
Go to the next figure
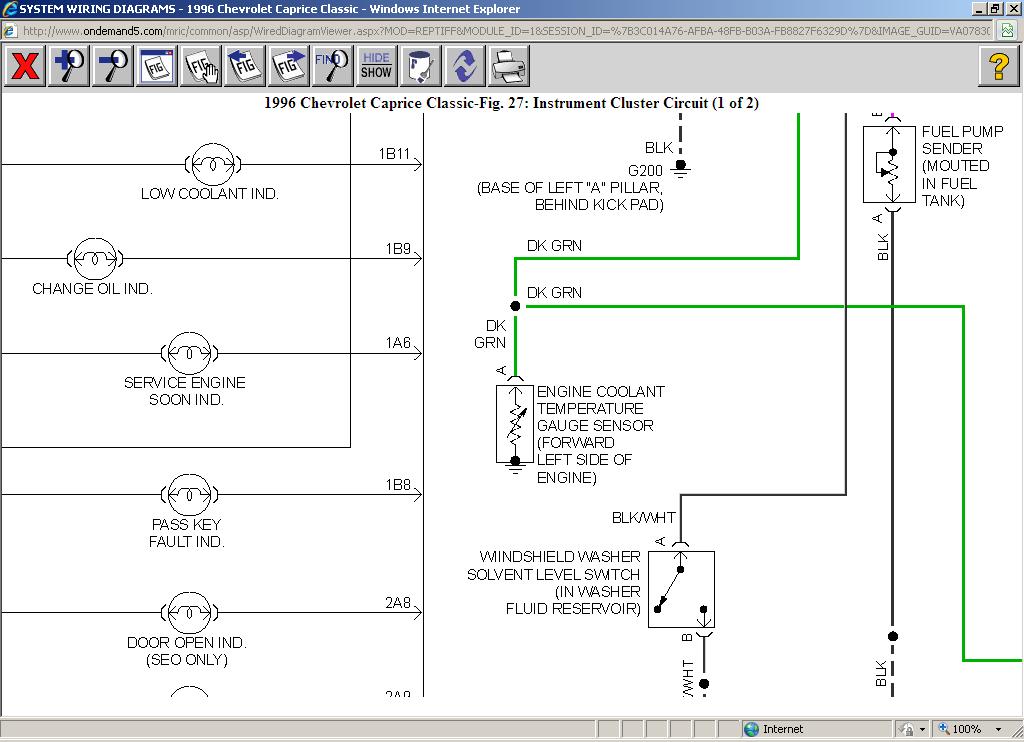289,67
